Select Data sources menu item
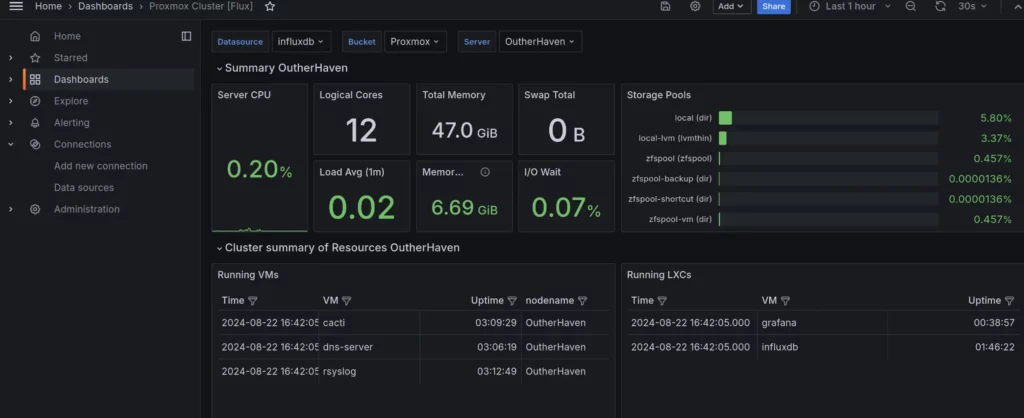Image resolution: width=1024 pixels, height=418 pixels. 84,187
